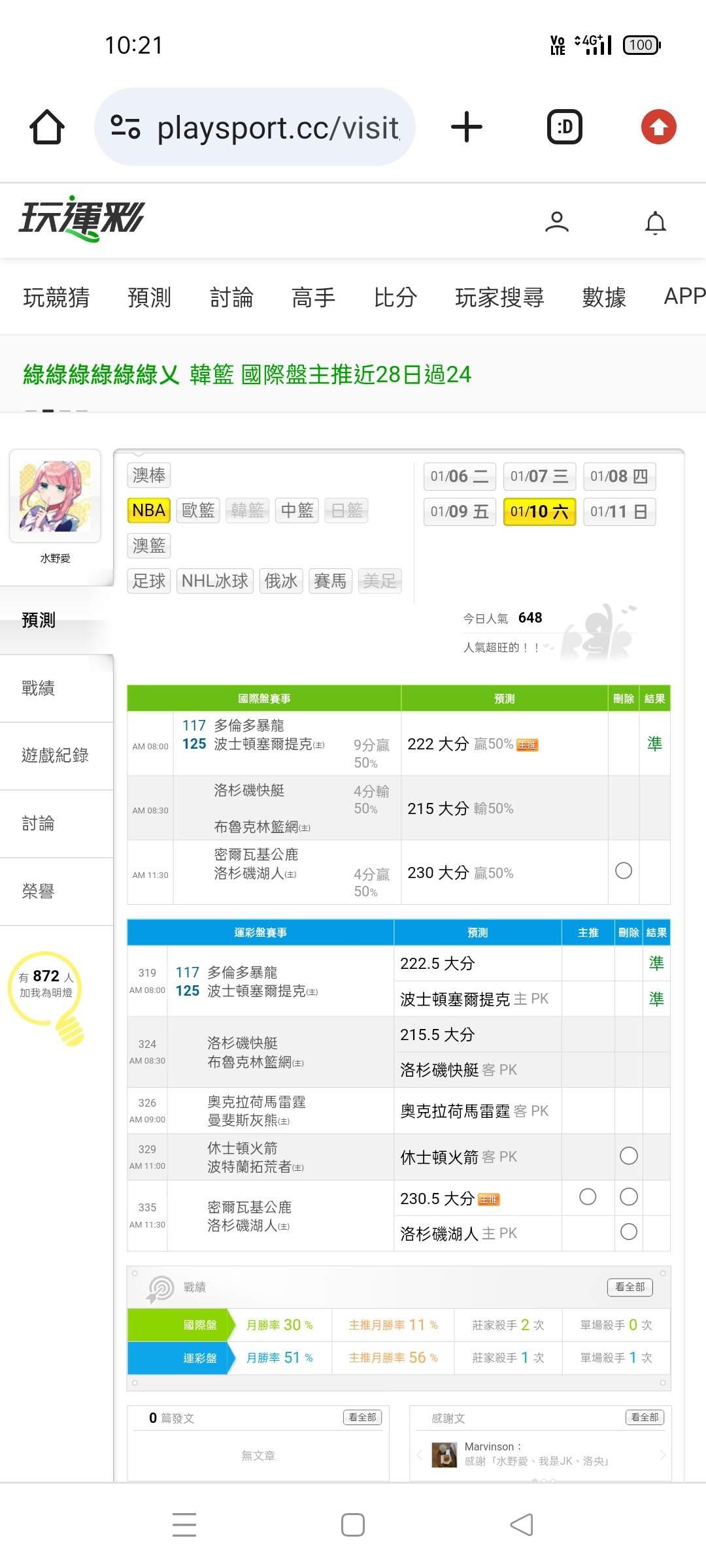This screenshot has height=1568, width=706.
Task: Select the 01/09 五 date button
Action: click(460, 512)
